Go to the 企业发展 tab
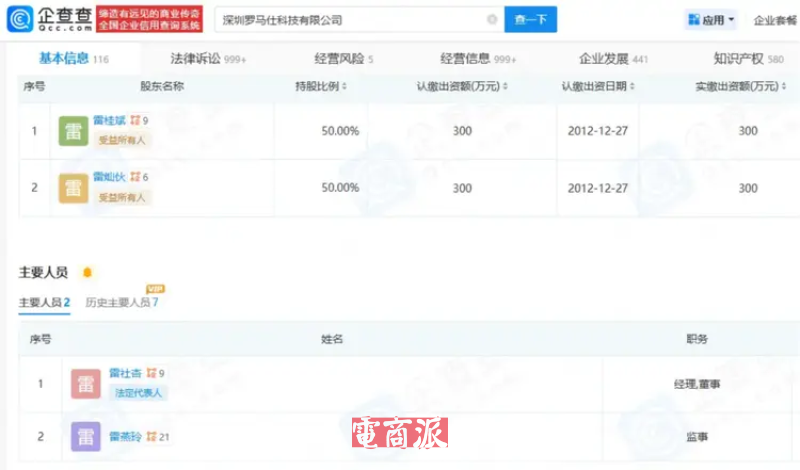Image resolution: width=800 pixels, height=470 pixels. click(x=613, y=59)
